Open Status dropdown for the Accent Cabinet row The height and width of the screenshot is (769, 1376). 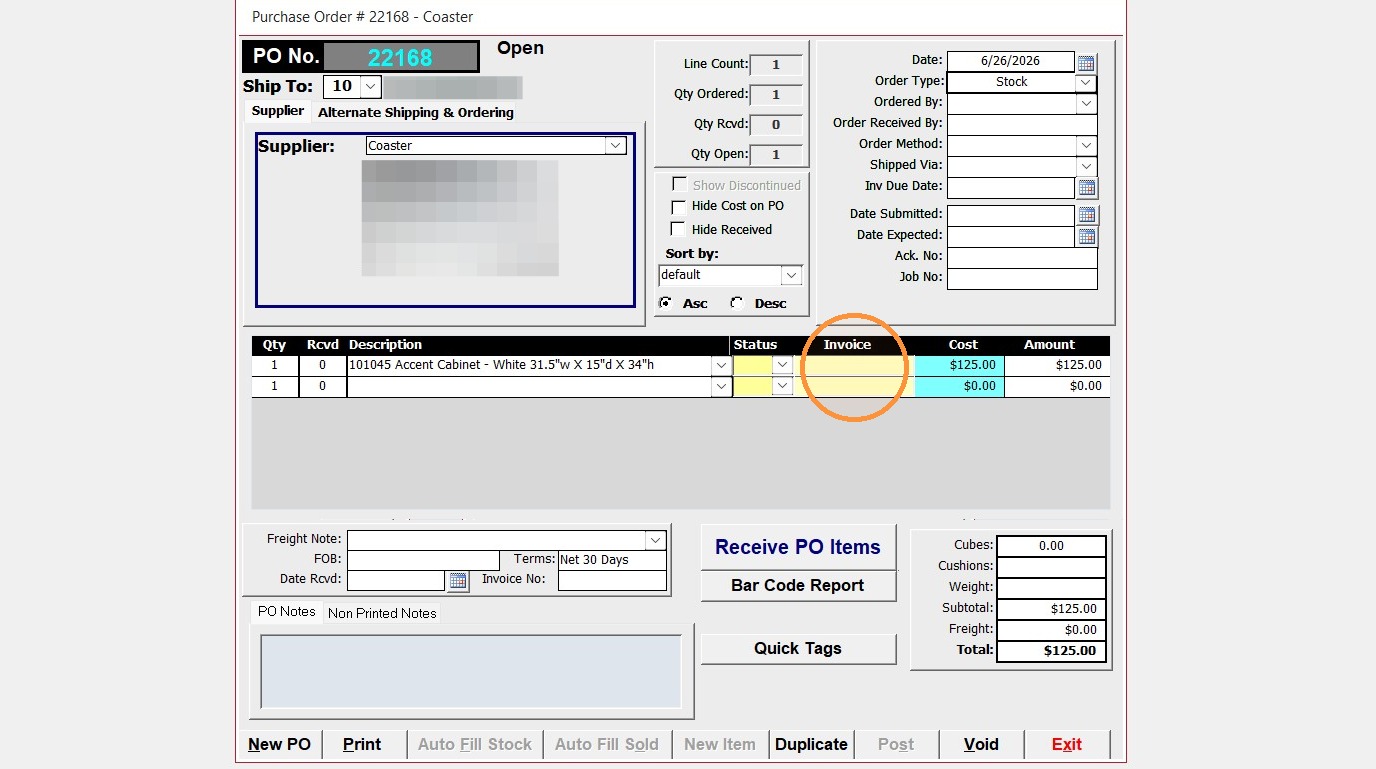pyautogui.click(x=783, y=365)
